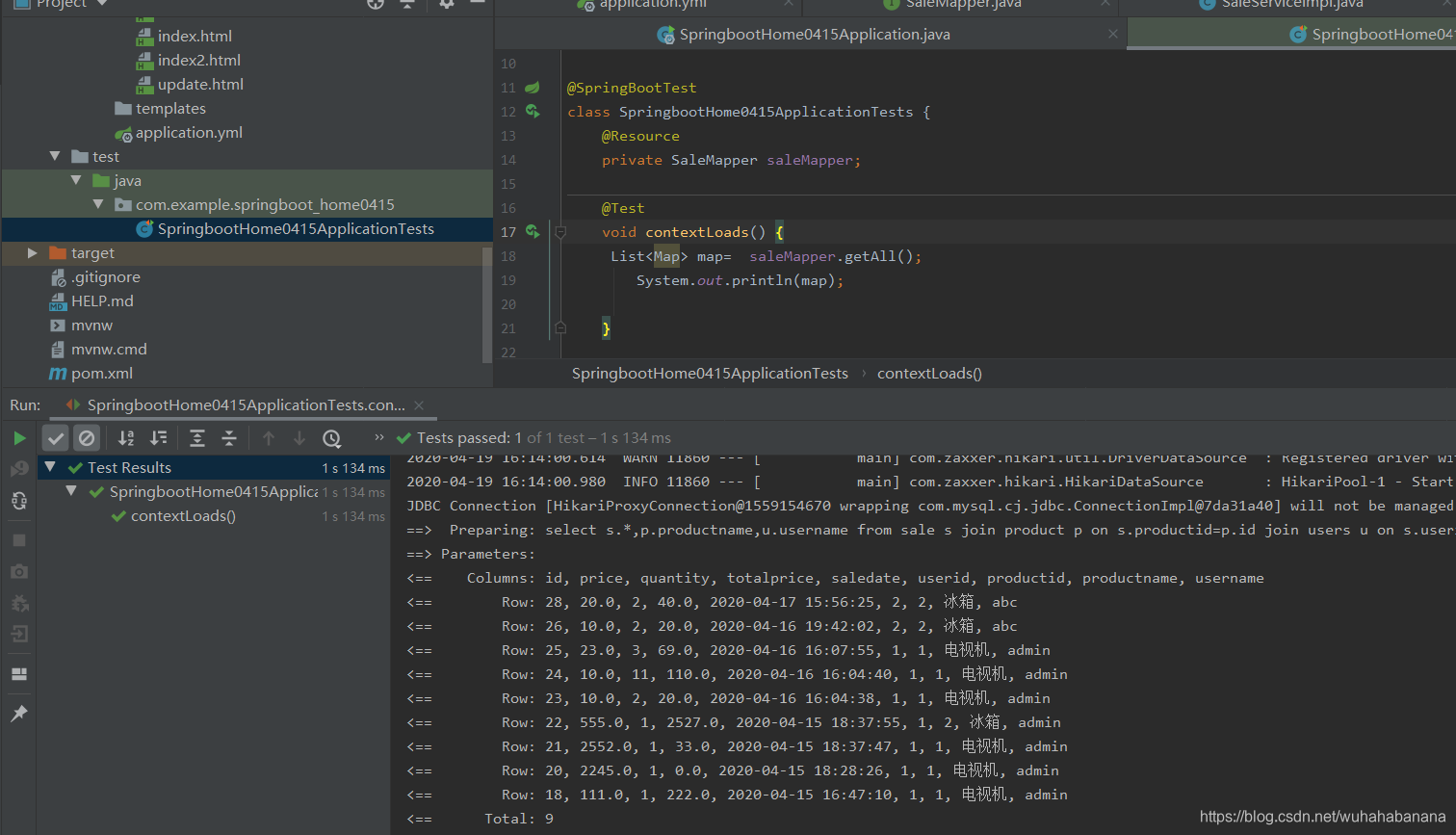Collapse the java folder under test
This screenshot has width=1456, height=835.
pyautogui.click(x=76, y=181)
